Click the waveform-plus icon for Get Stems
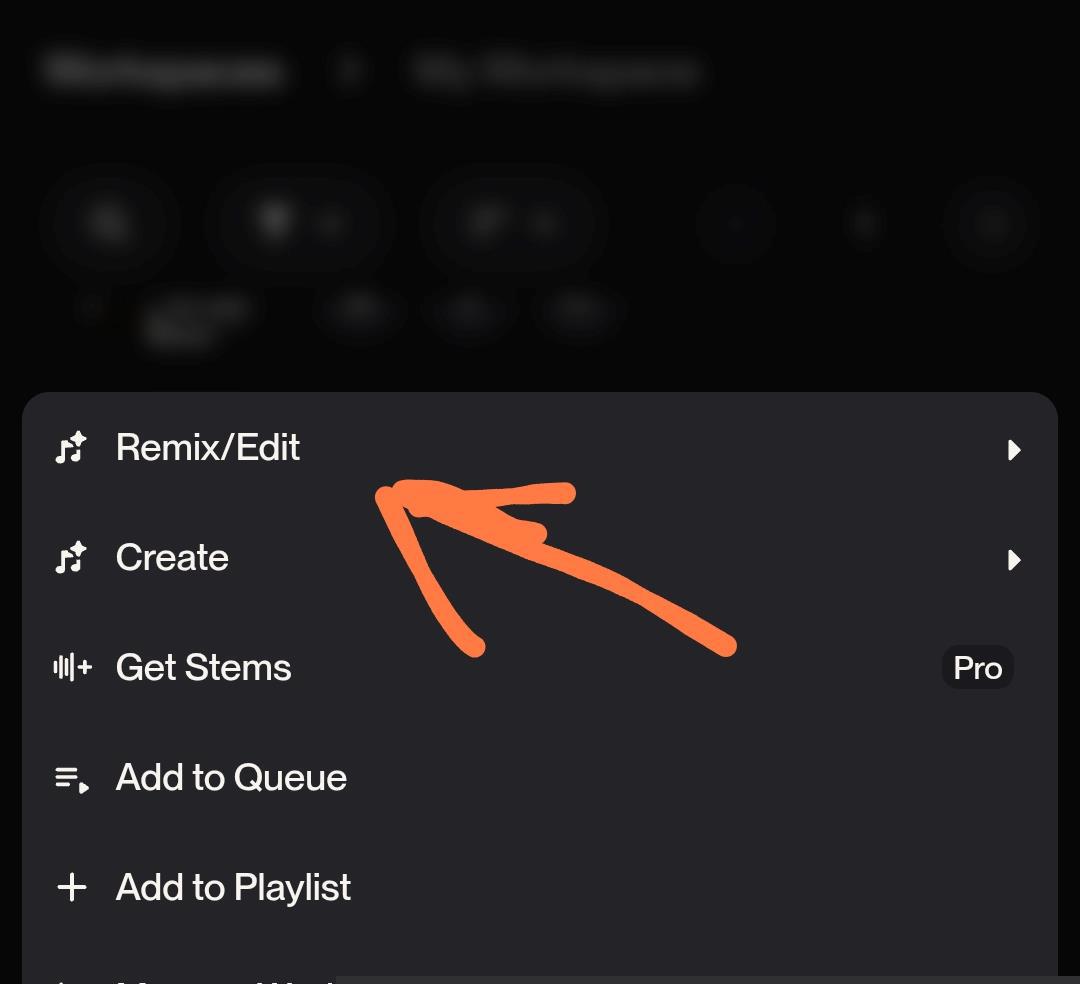Screen dimensions: 1080x984 point(71,668)
